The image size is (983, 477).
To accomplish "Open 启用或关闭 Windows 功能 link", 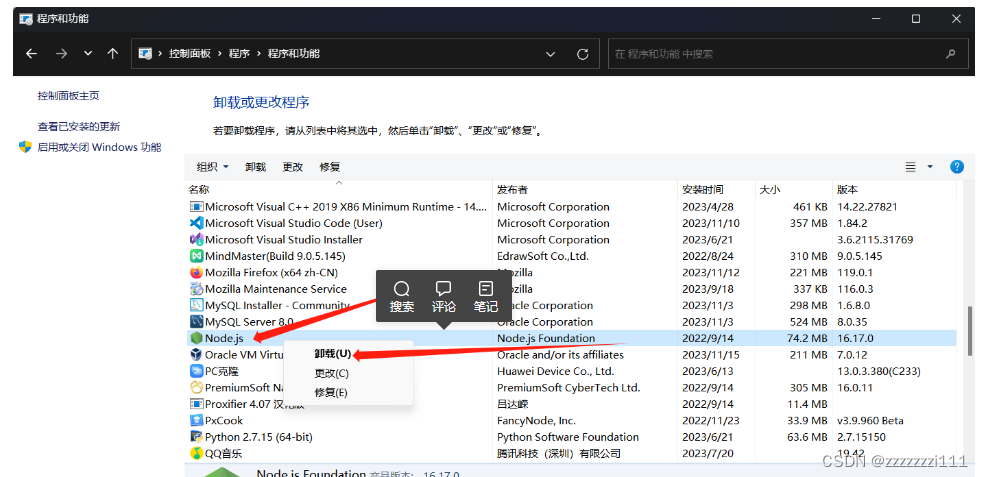I will pos(99,147).
